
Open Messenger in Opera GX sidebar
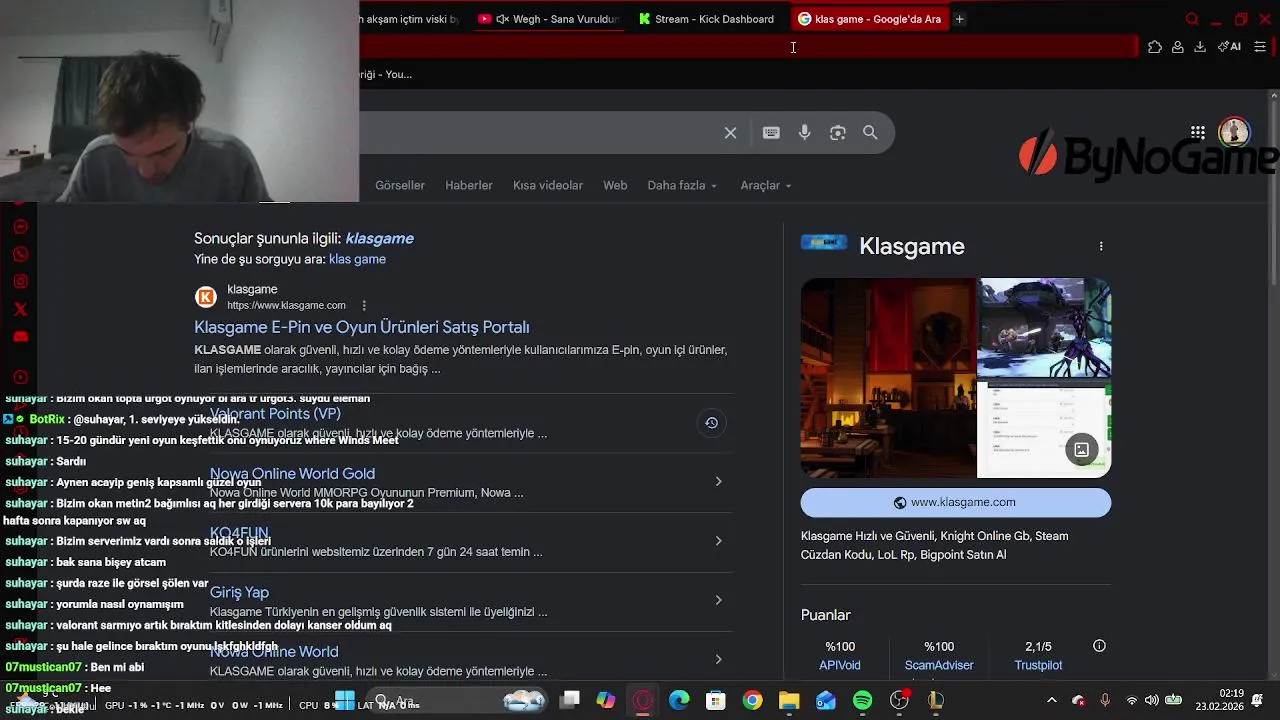[20, 227]
